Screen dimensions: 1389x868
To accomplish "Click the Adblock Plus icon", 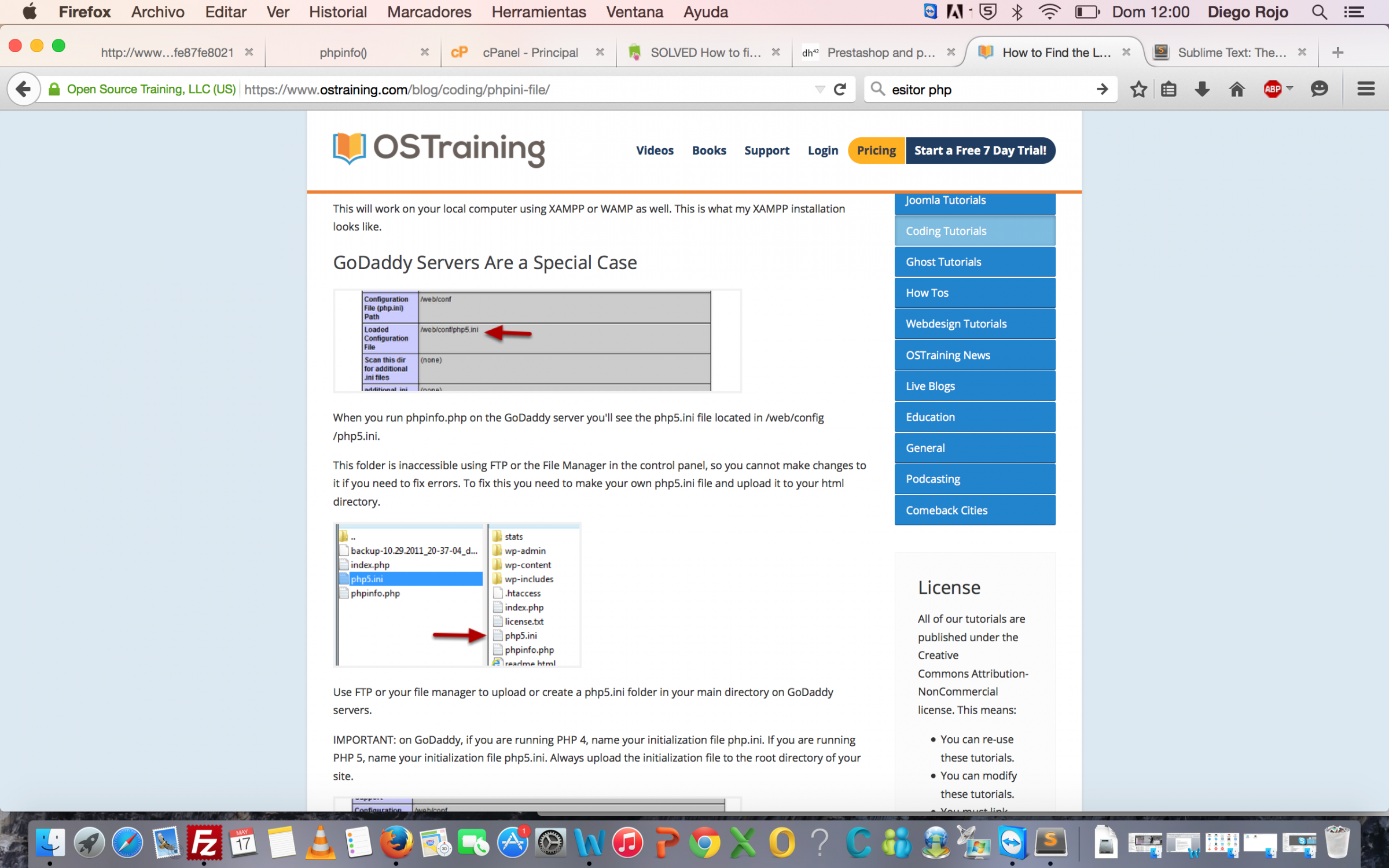I will [1272, 89].
